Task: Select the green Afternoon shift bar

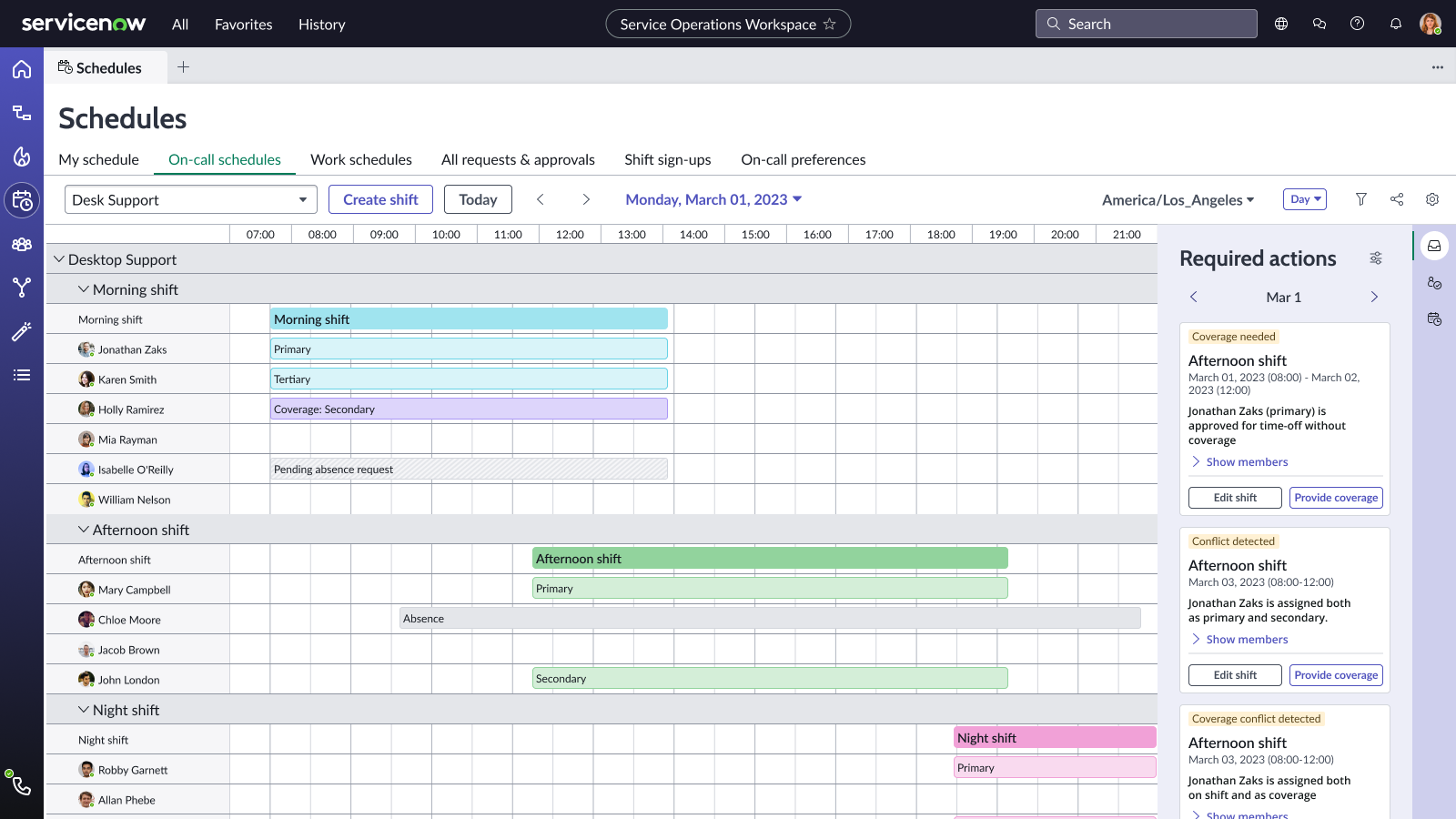Action: 770,559
